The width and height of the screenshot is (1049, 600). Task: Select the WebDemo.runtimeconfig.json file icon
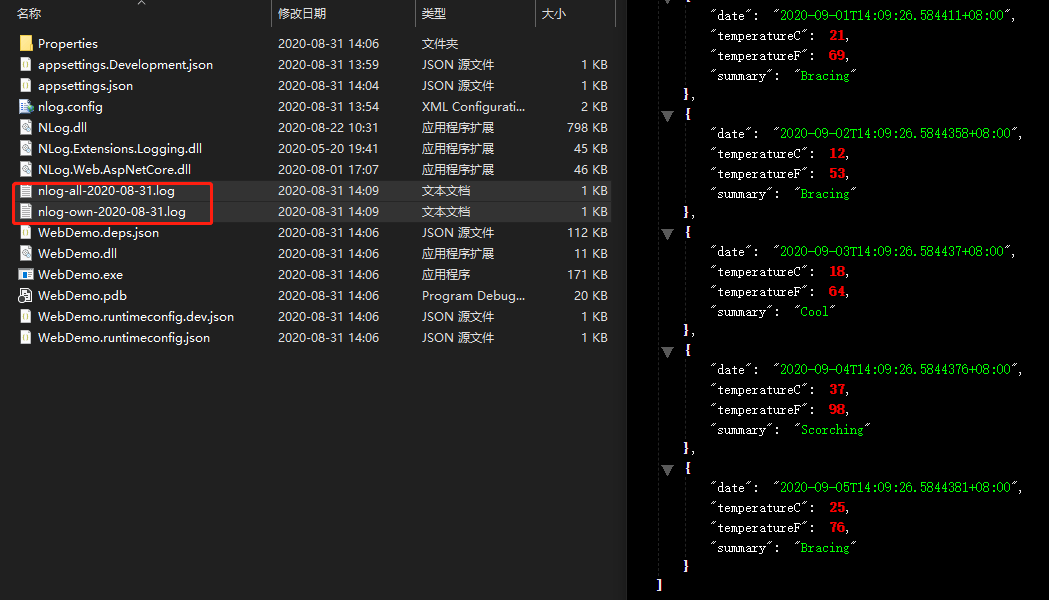(26, 337)
